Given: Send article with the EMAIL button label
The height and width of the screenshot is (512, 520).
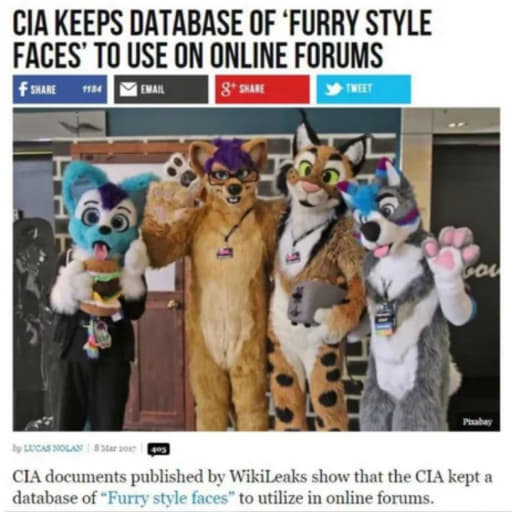Looking at the screenshot, I should (152, 89).
